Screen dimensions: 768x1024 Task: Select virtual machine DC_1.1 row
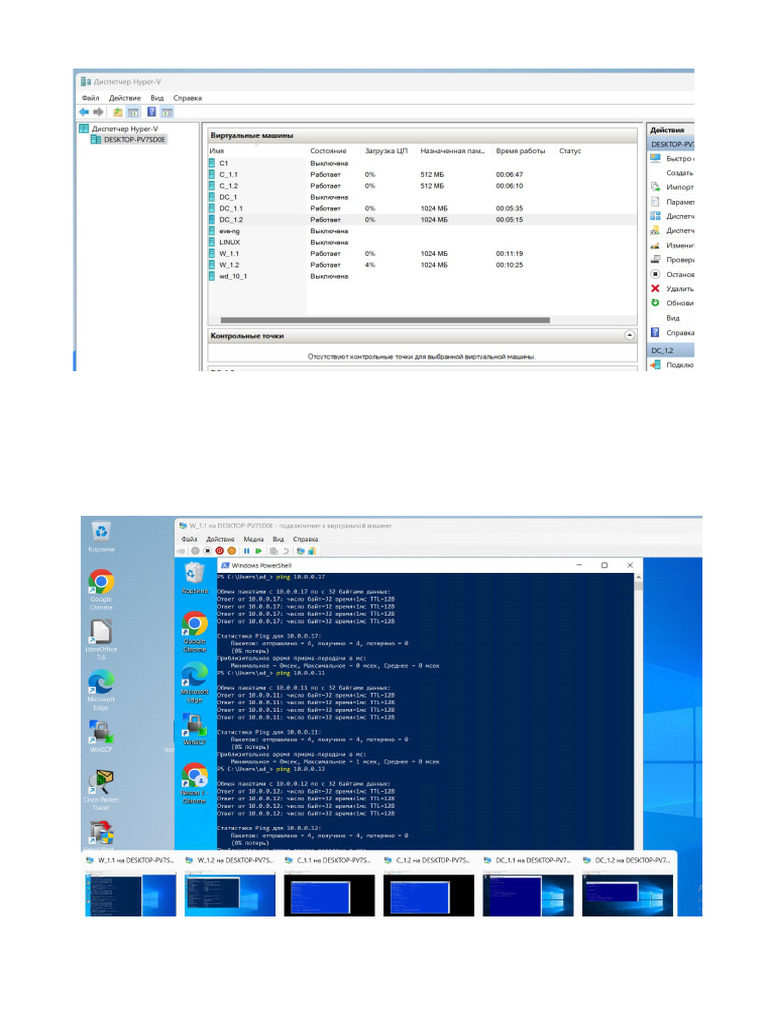pos(422,208)
